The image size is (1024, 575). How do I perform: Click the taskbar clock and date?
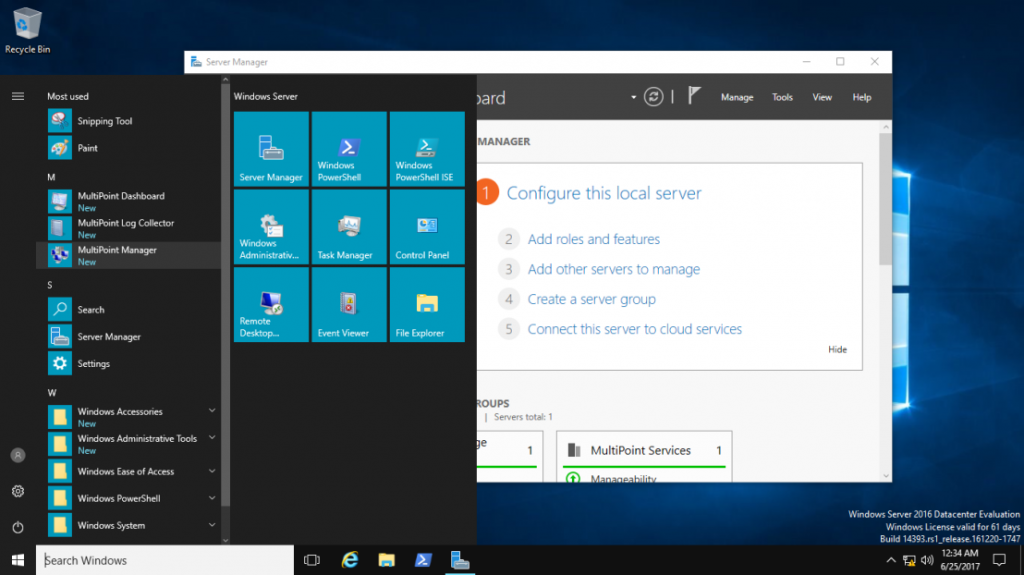click(960, 560)
